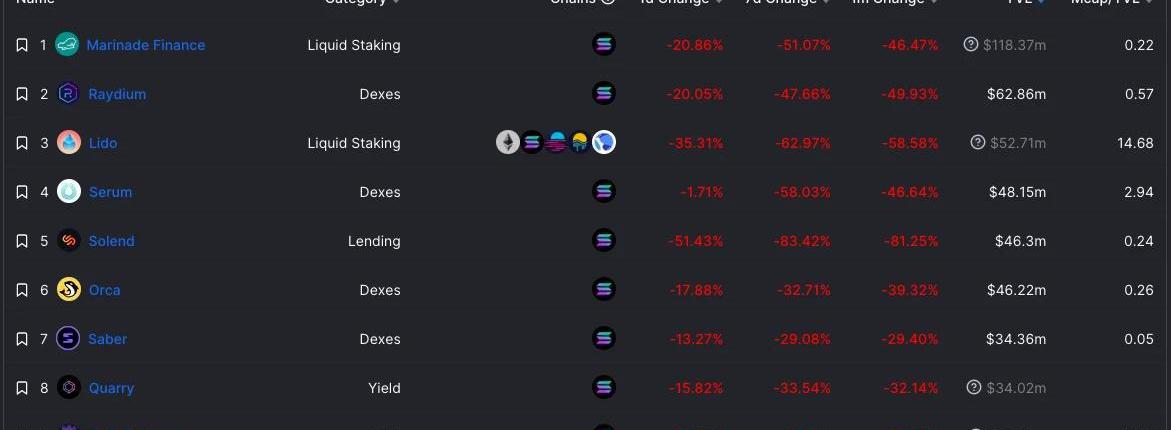This screenshot has height=430, width=1171.
Task: Click the Orca whale logo
Action: (69, 290)
